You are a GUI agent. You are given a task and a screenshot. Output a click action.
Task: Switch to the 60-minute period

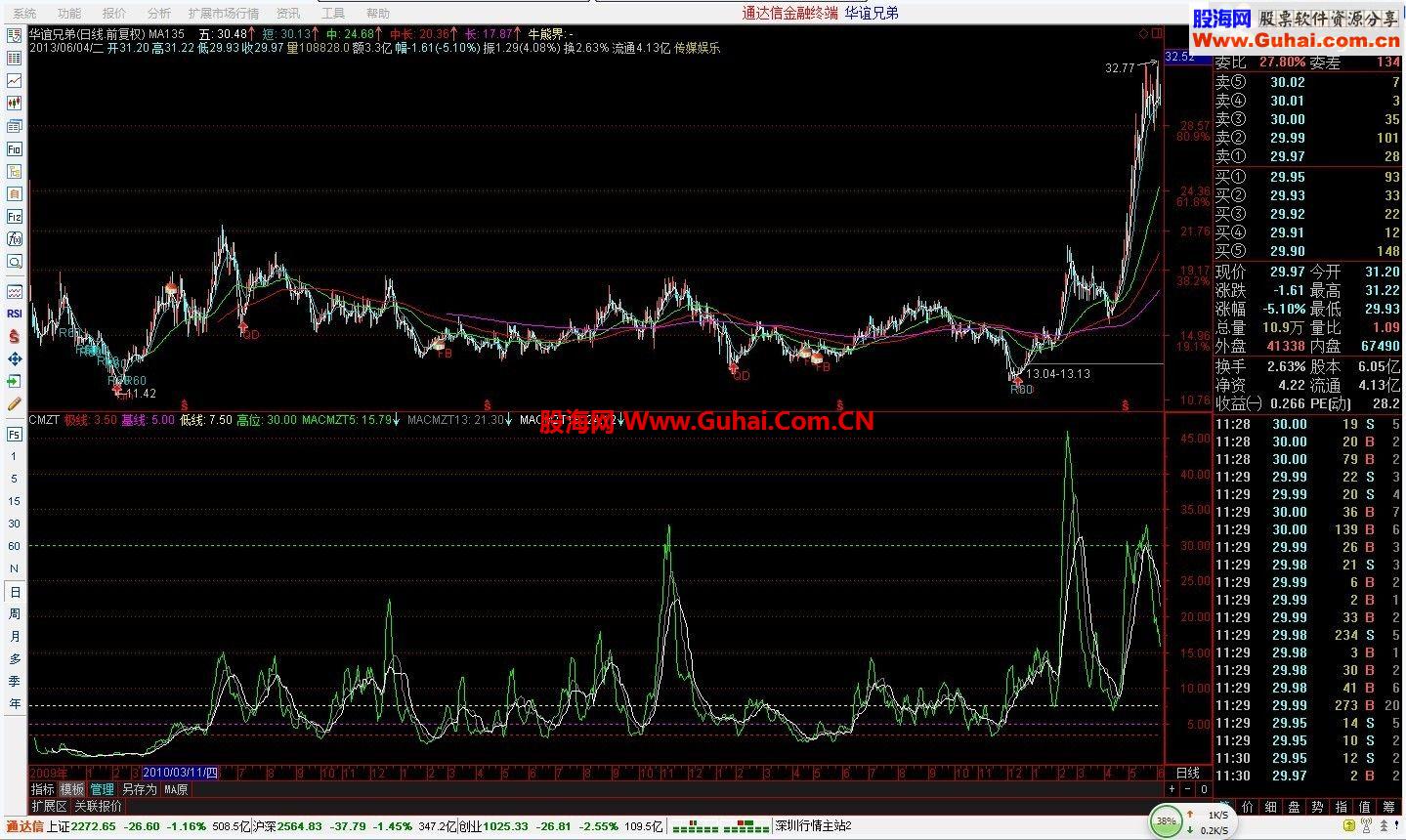[15, 546]
